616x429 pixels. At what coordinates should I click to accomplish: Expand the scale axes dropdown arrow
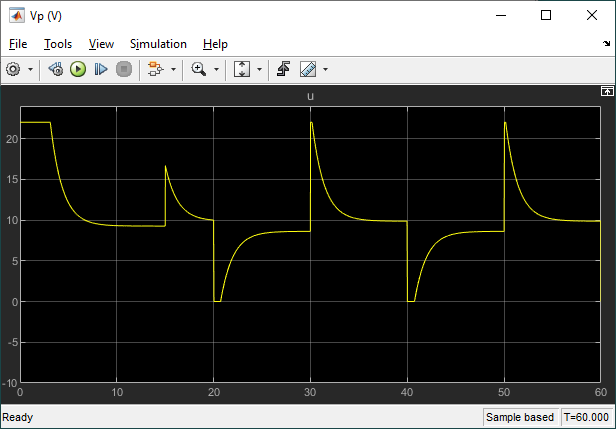[x=259, y=69]
